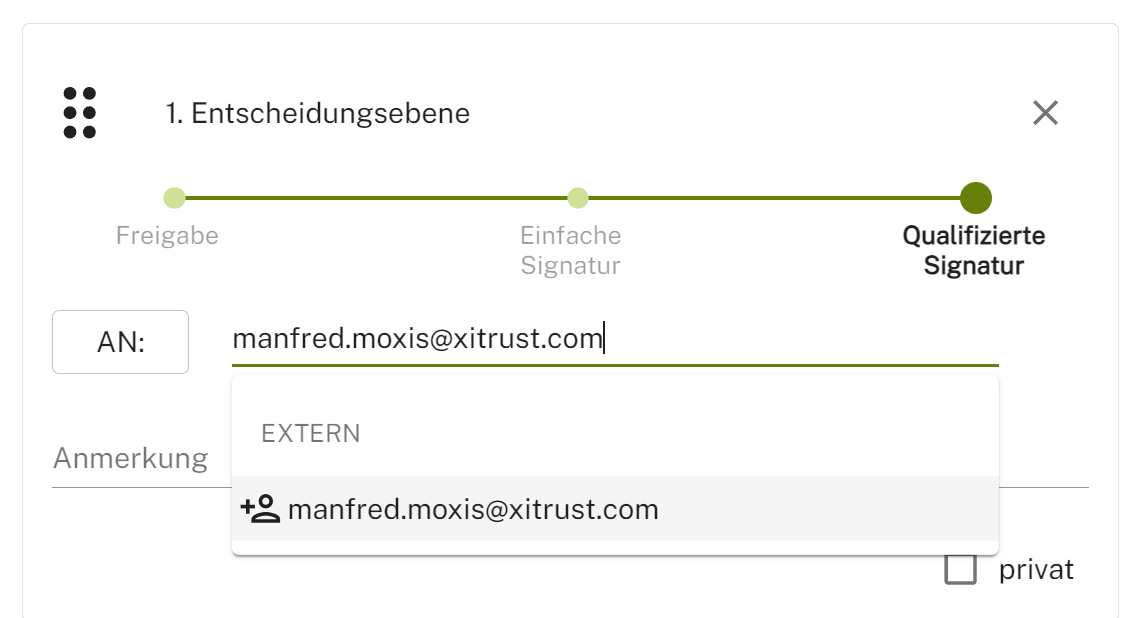Click the Freigabe label

pos(167,236)
